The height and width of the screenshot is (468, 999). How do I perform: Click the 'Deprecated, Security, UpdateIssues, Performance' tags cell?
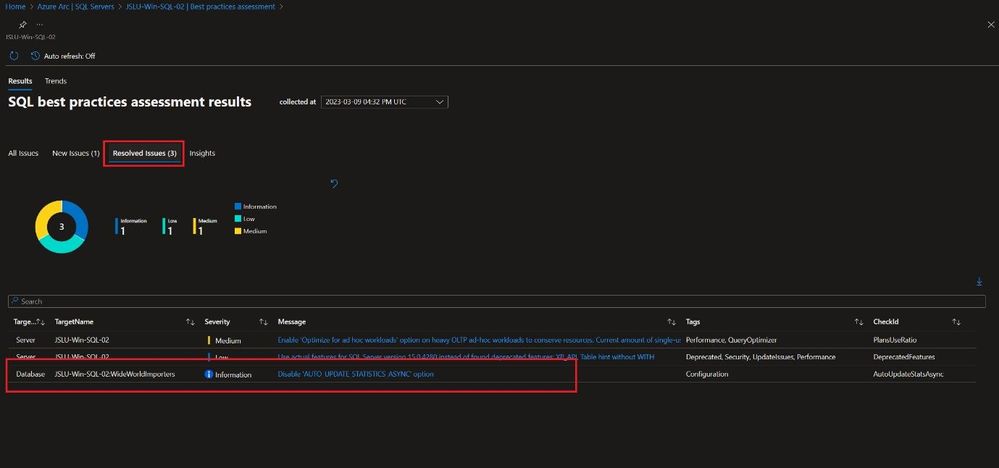tap(760, 357)
